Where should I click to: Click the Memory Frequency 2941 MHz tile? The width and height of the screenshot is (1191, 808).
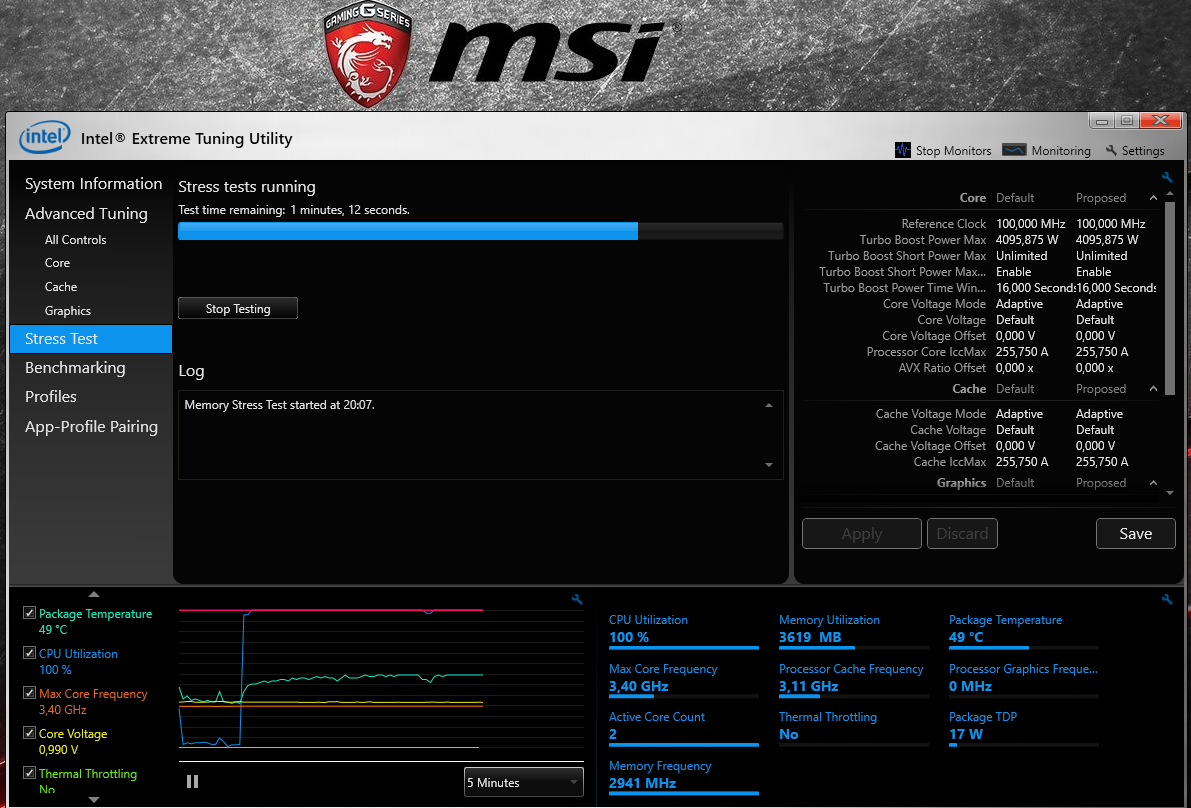(684, 777)
